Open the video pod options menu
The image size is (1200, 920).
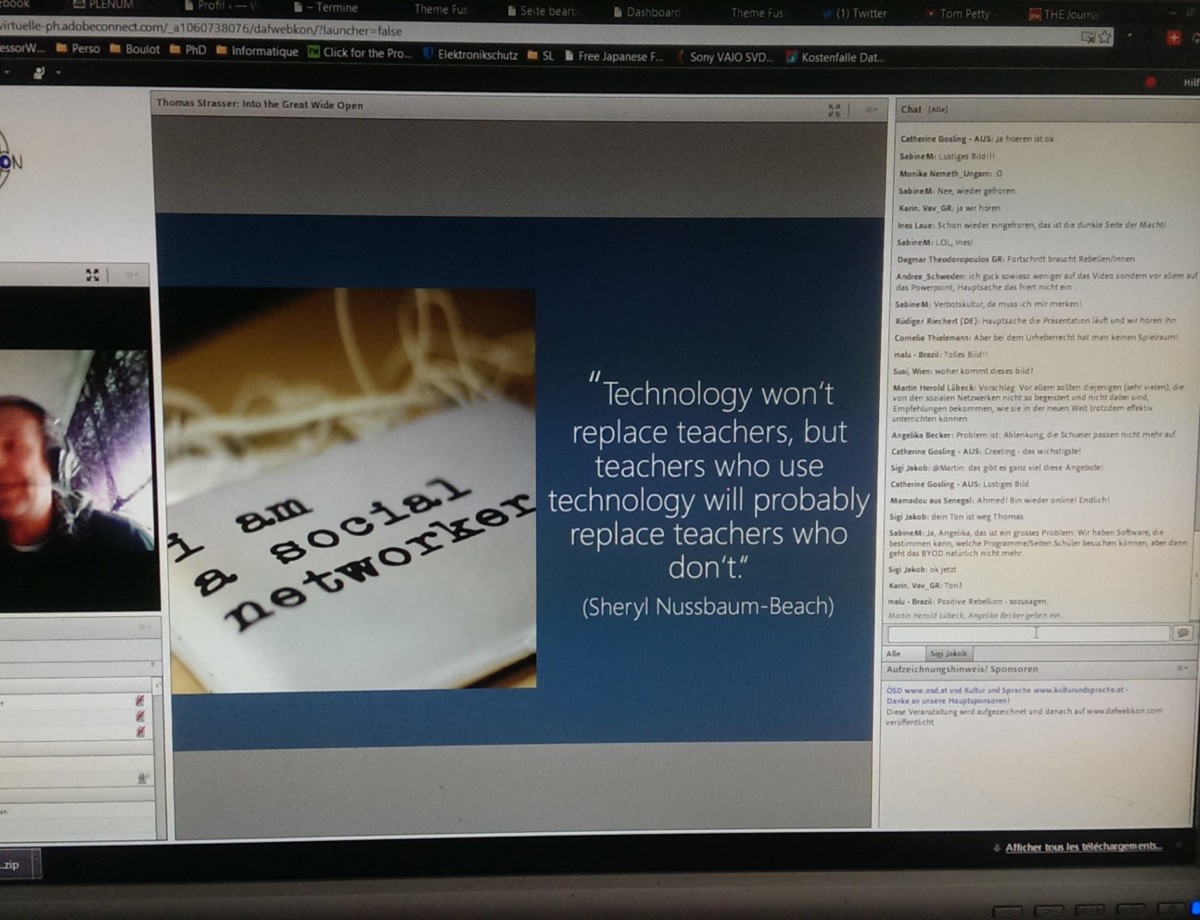tap(131, 275)
